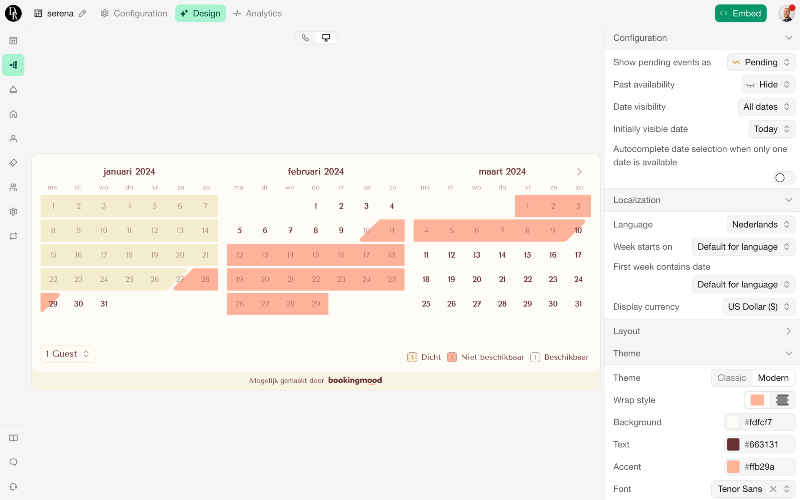Screen dimensions: 800x500
Task: Open the chat bubble icon in the sidebar
Action: (13, 462)
